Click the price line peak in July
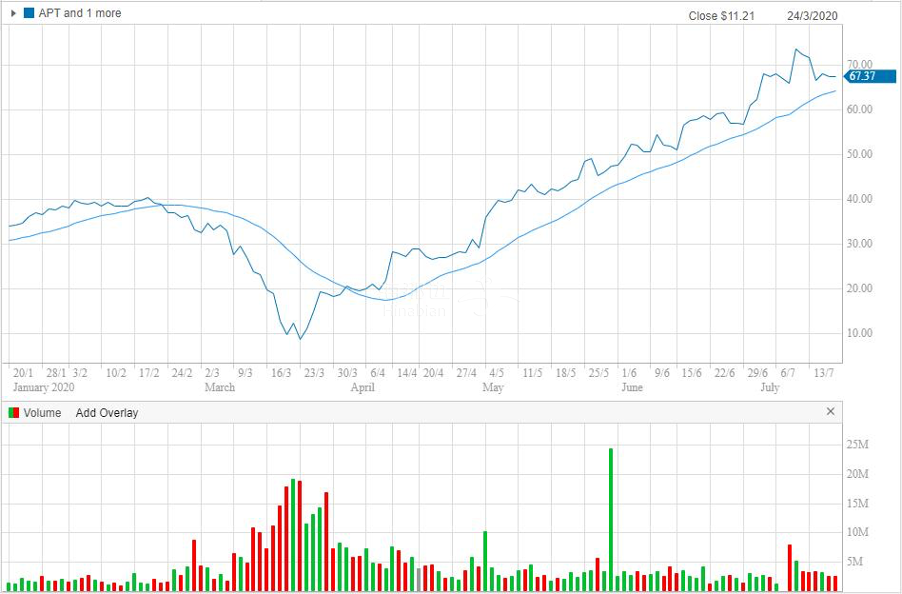The height and width of the screenshot is (594, 902). tap(796, 49)
